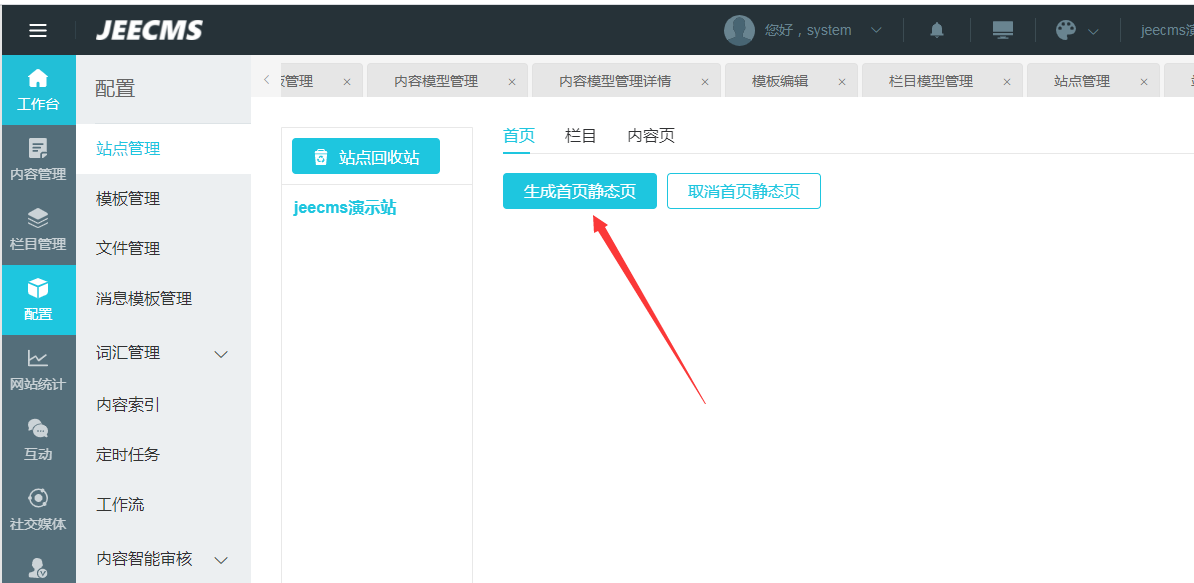
Task: Expand the 词汇管理 chevron
Action: tap(222, 354)
